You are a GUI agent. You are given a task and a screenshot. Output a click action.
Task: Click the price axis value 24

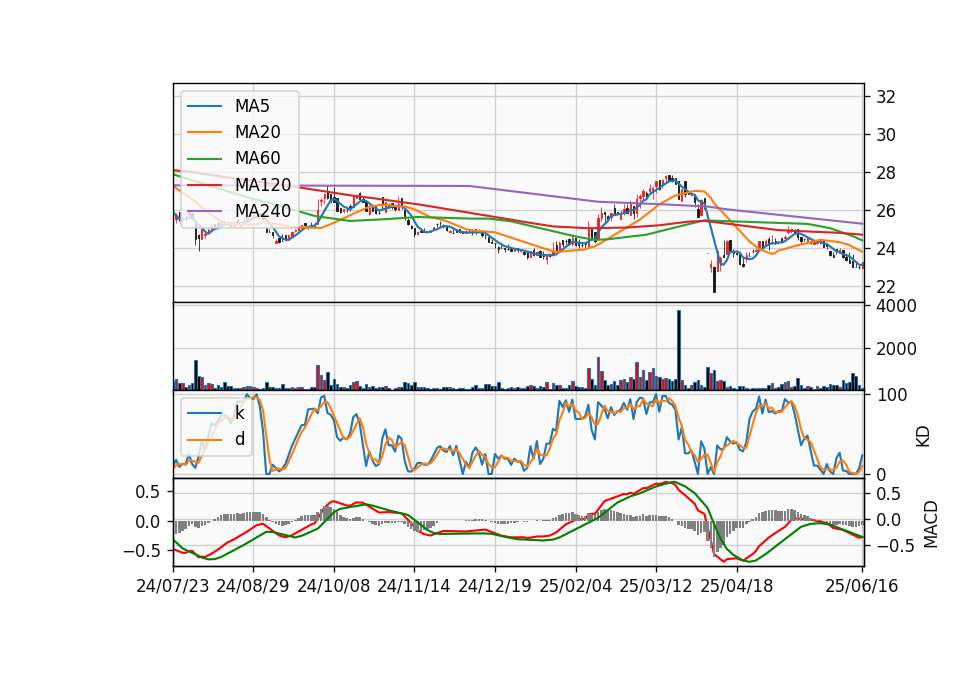[x=885, y=249]
